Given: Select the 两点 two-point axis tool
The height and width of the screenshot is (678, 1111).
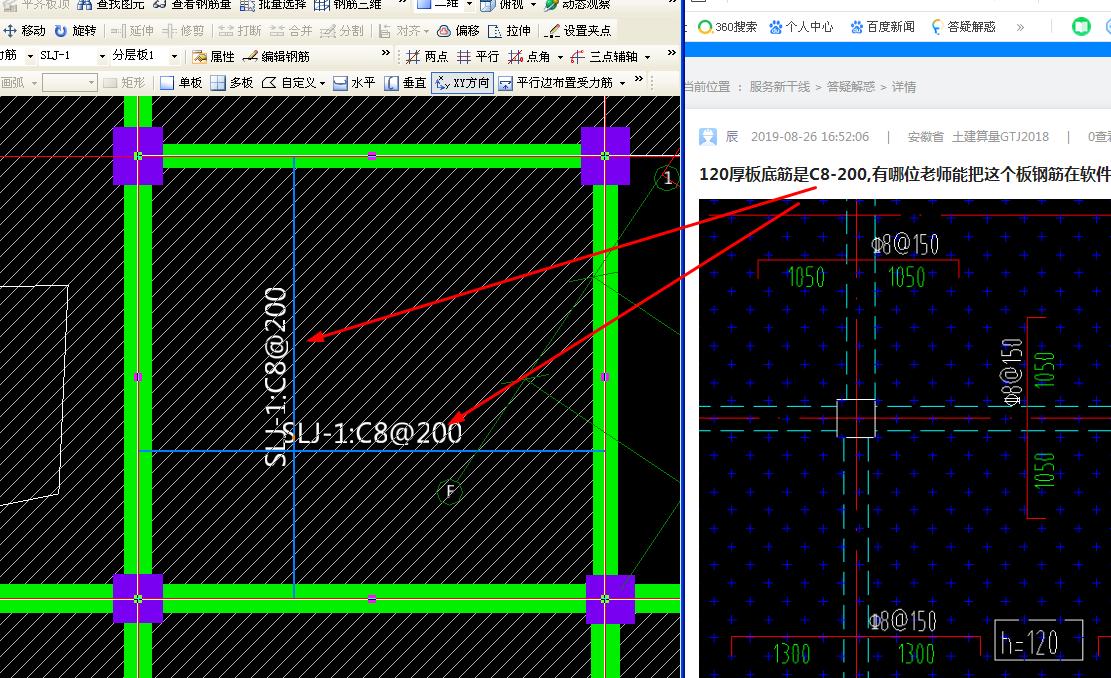Looking at the screenshot, I should pyautogui.click(x=427, y=56).
